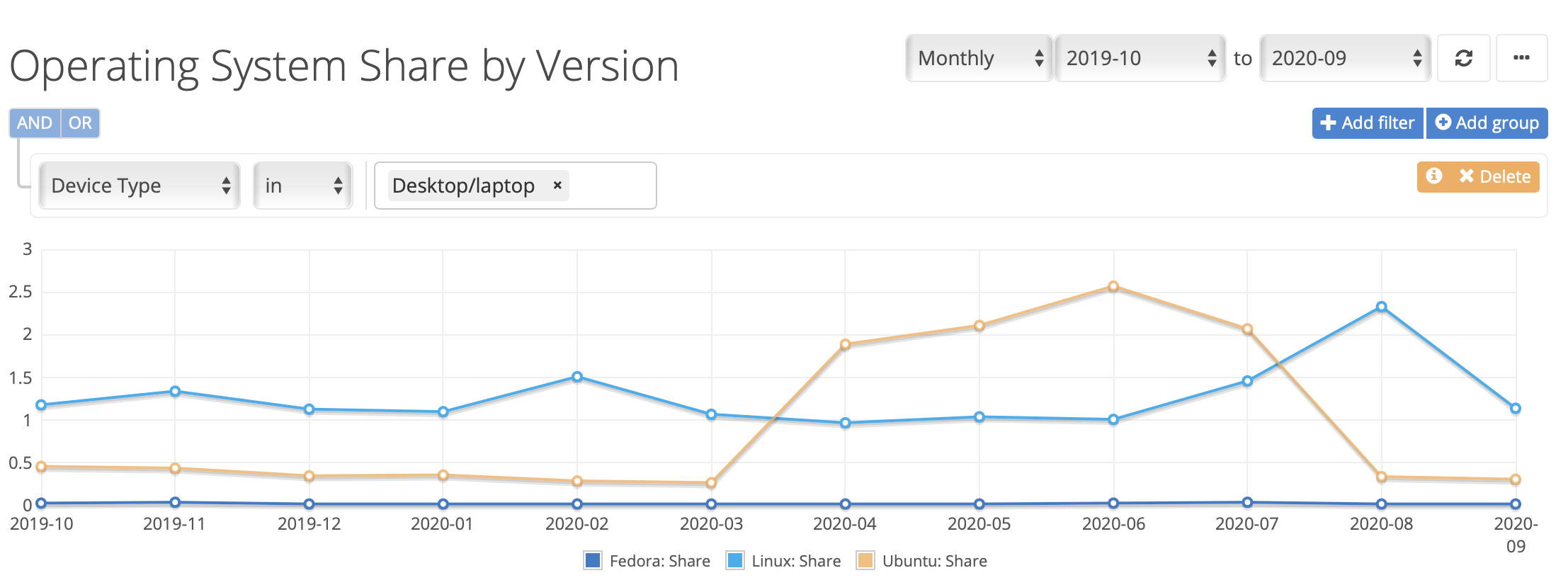Viewport: 1568px width, 585px height.
Task: Toggle the Fedora: Share legend swatch
Action: 593,560
